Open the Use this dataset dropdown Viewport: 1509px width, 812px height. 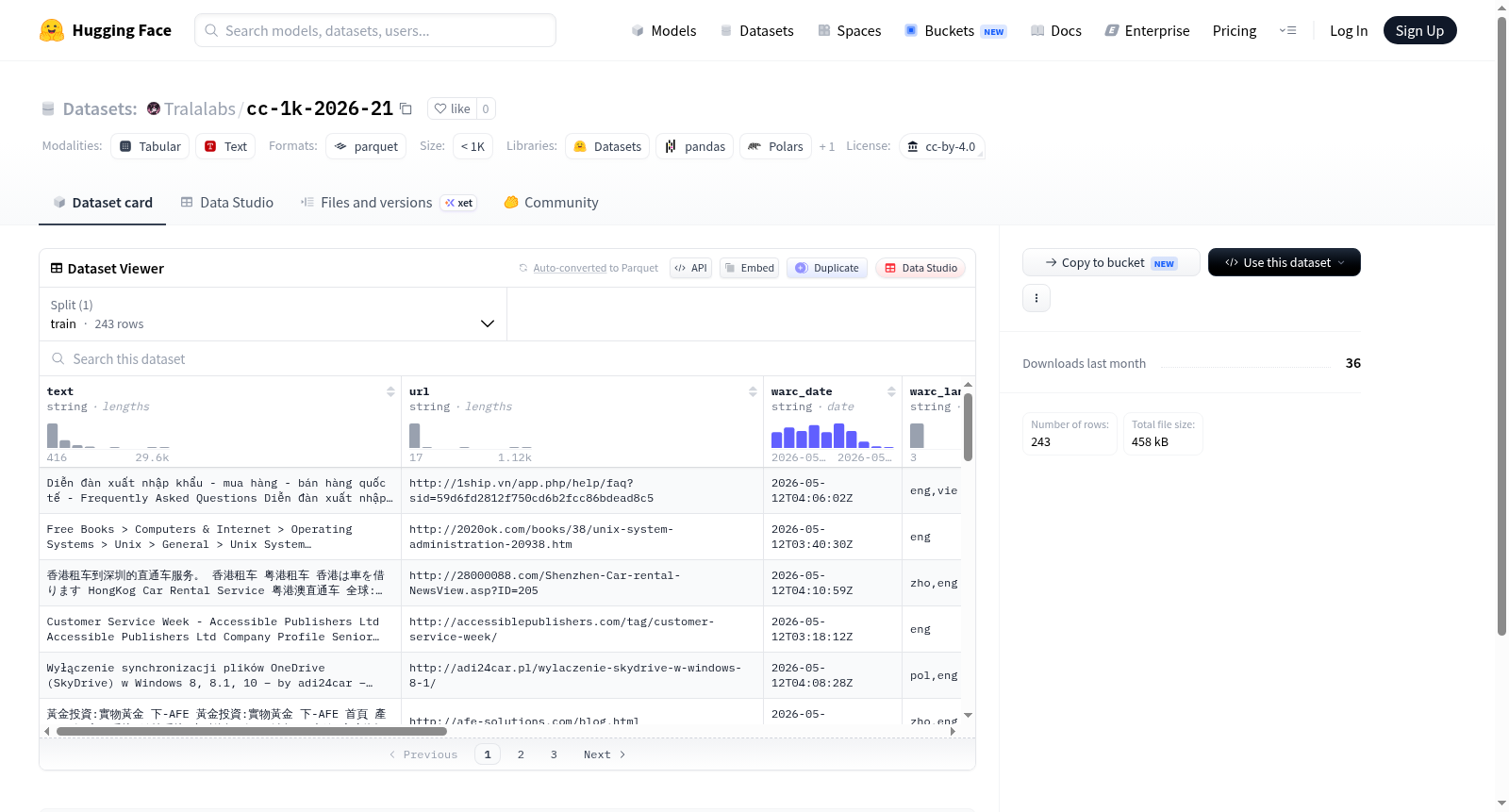[x=1284, y=262]
